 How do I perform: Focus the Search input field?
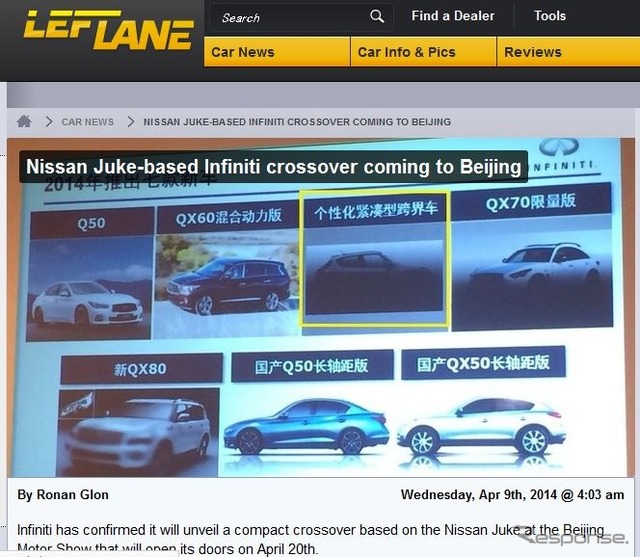(301, 18)
